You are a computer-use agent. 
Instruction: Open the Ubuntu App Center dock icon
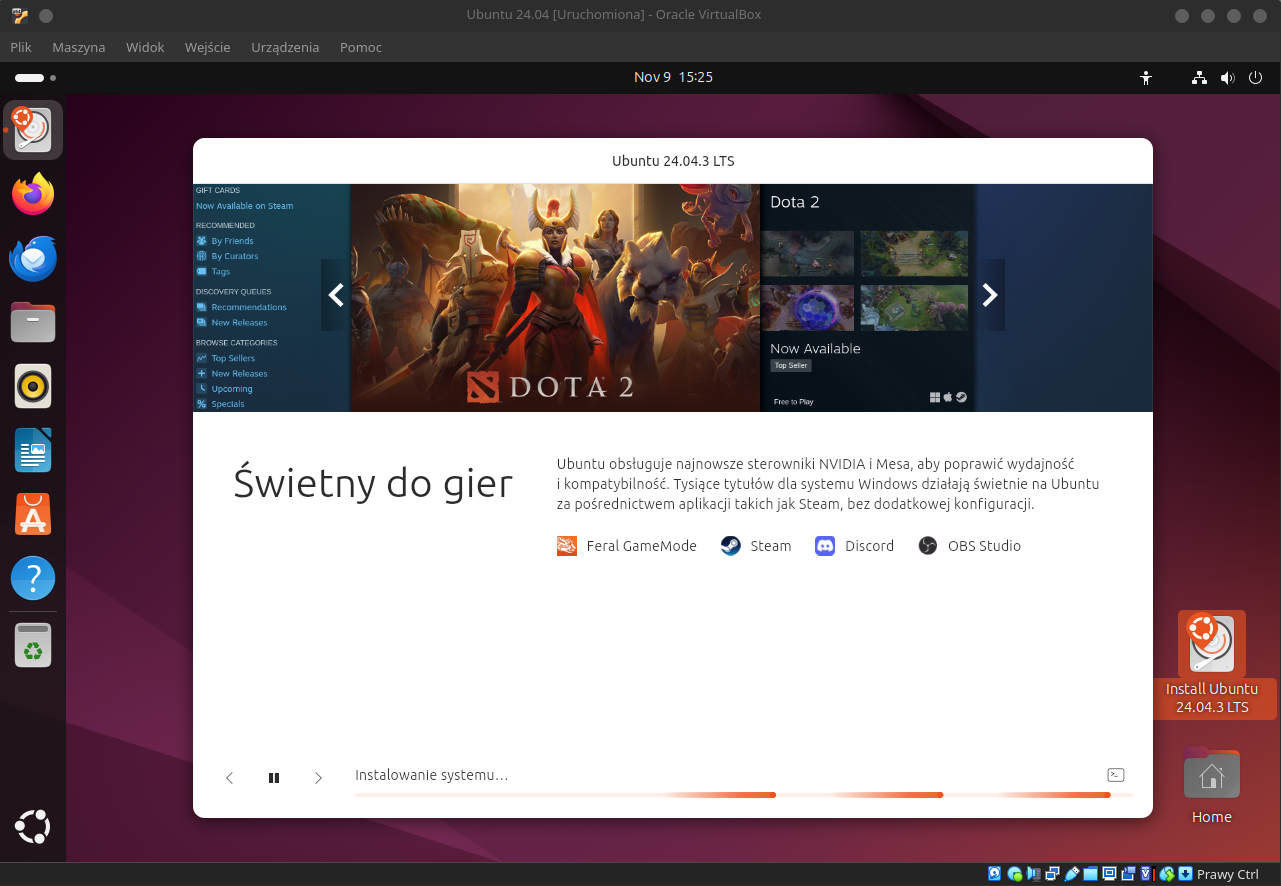33,514
